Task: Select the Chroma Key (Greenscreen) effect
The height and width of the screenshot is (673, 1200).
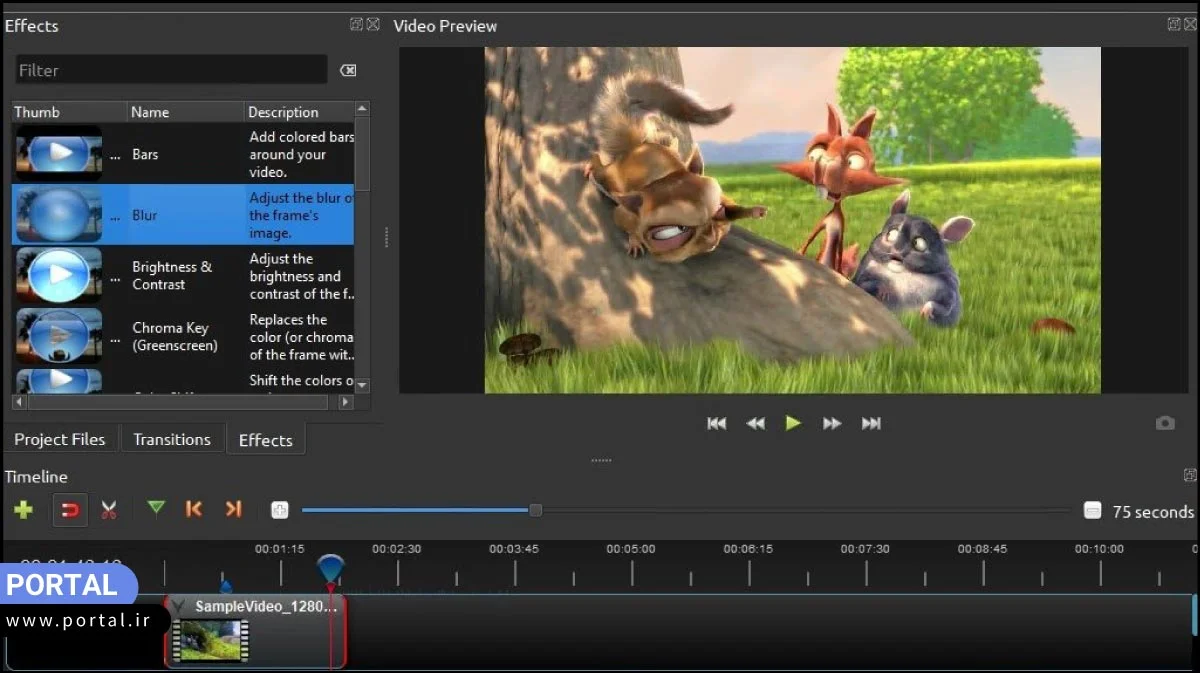Action: tap(175, 337)
